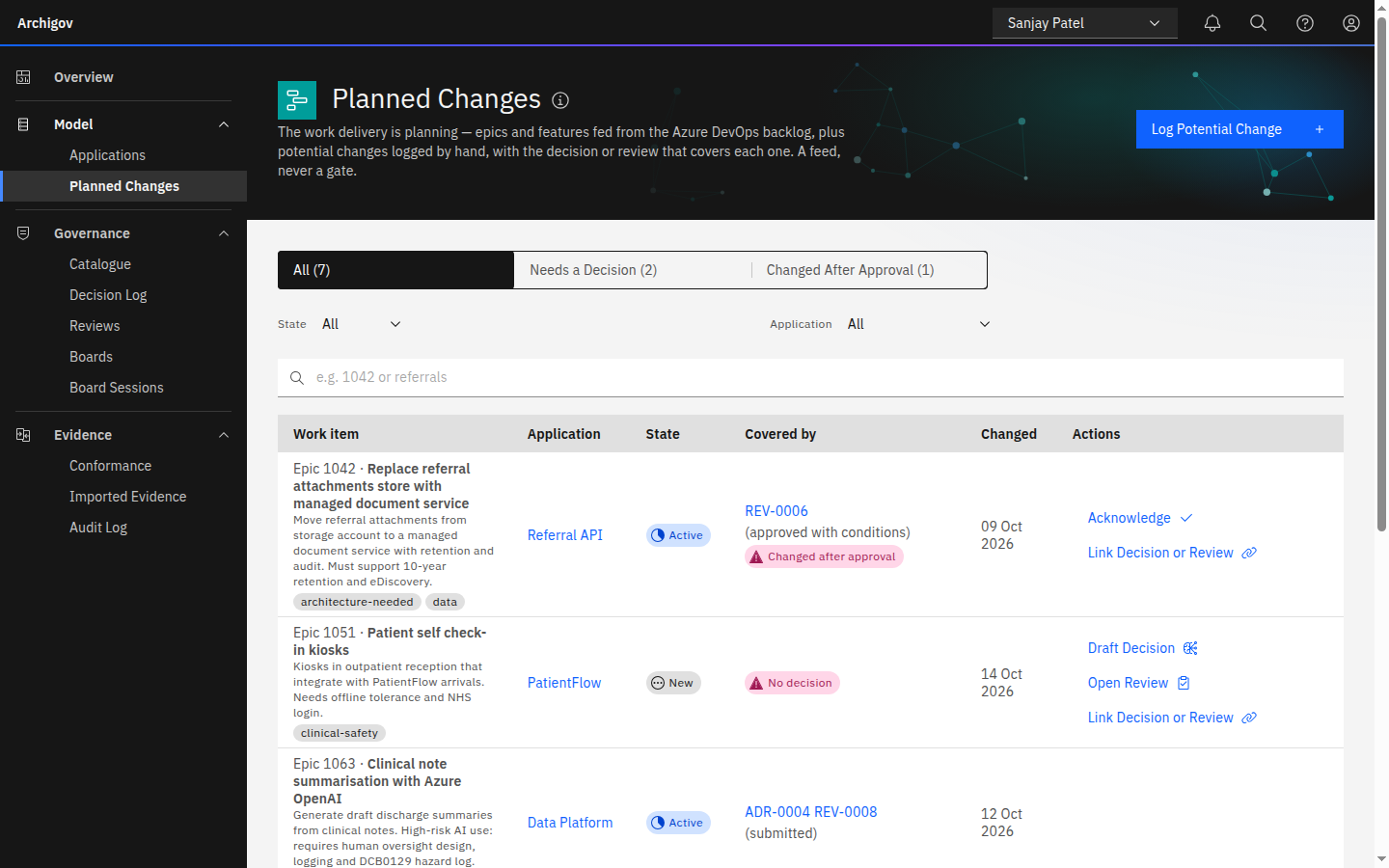The image size is (1389, 868).
Task: Click the Planned Changes page header icon
Action: pyautogui.click(x=297, y=100)
